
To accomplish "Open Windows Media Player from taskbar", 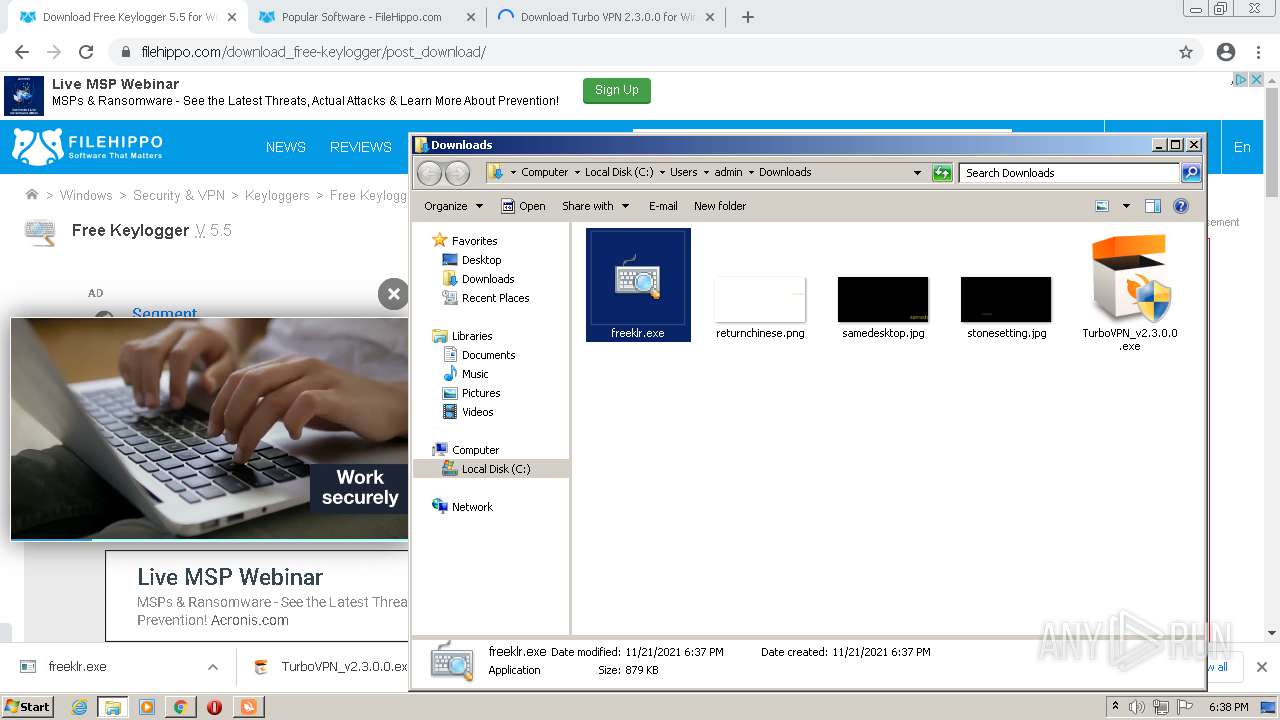I will pyautogui.click(x=147, y=707).
